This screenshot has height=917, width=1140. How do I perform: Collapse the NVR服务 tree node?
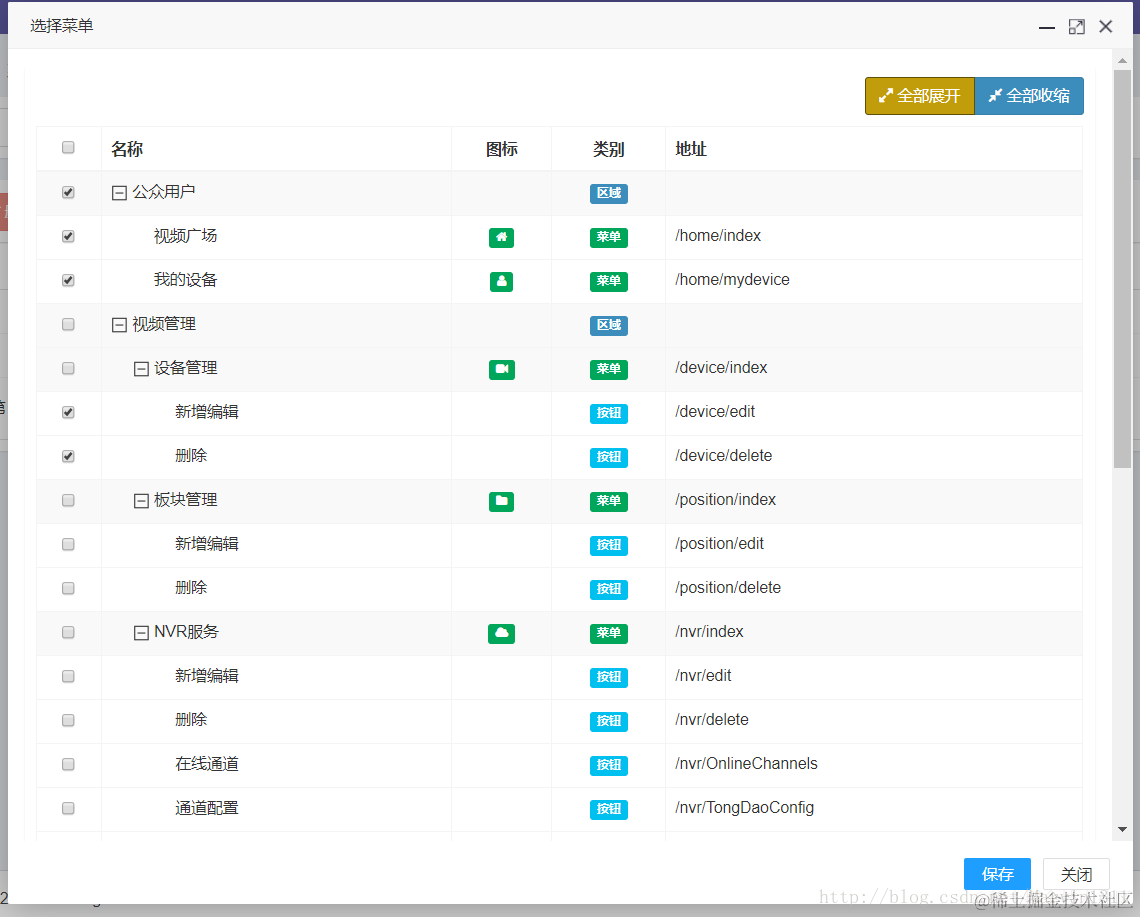pyautogui.click(x=141, y=633)
